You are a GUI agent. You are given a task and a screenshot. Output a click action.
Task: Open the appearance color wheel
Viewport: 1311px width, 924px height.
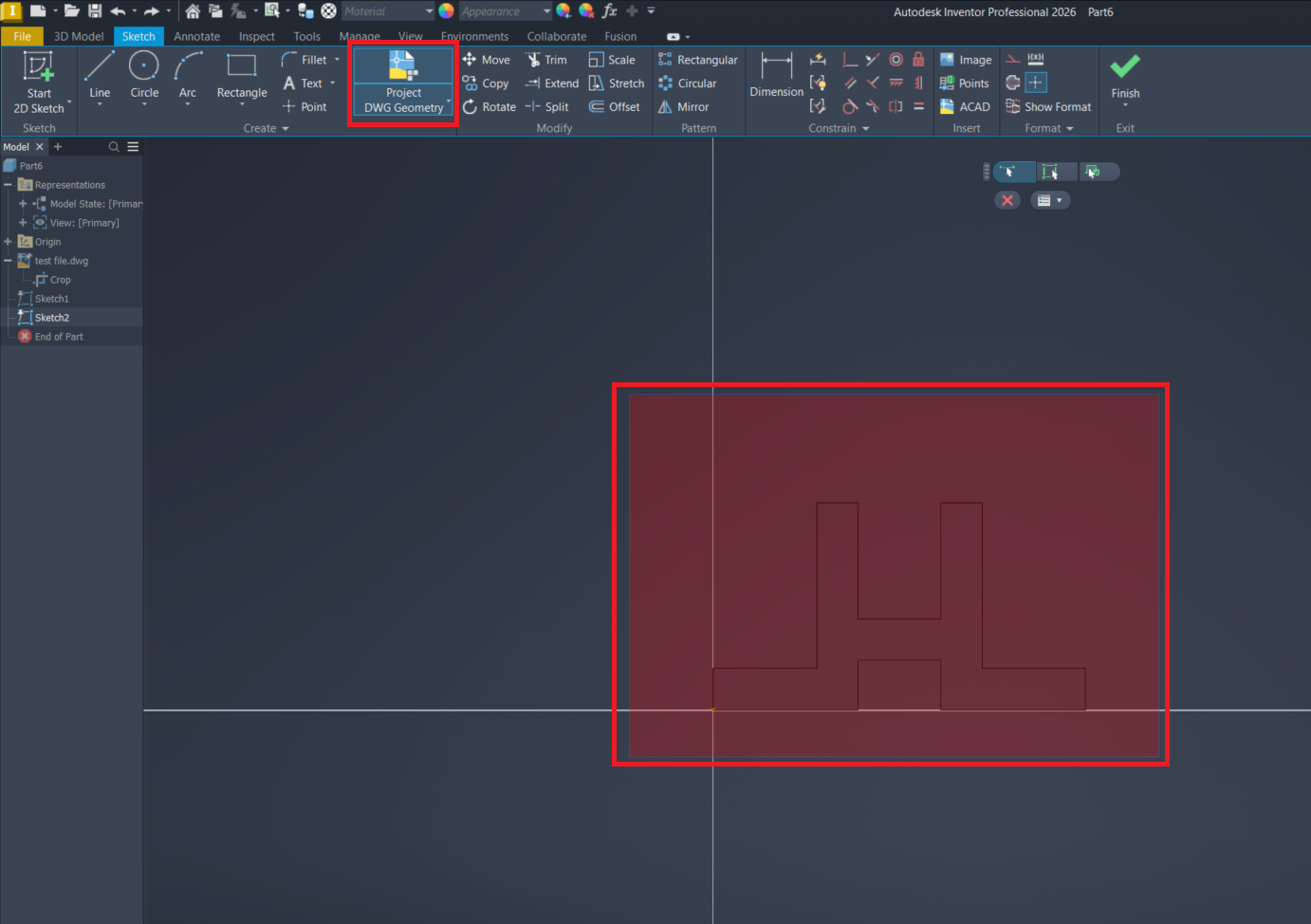tap(446, 11)
